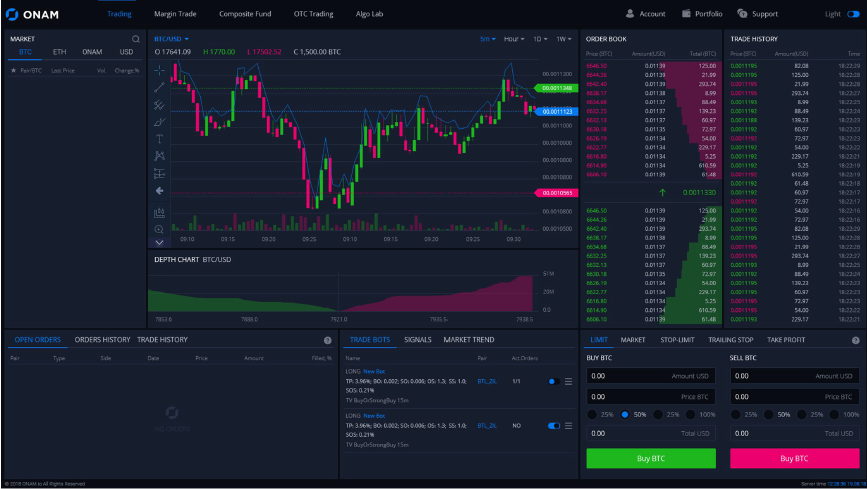This screenshot has width=867, height=489.
Task: Select the pattern drawing chart tool
Action: pyautogui.click(x=159, y=156)
